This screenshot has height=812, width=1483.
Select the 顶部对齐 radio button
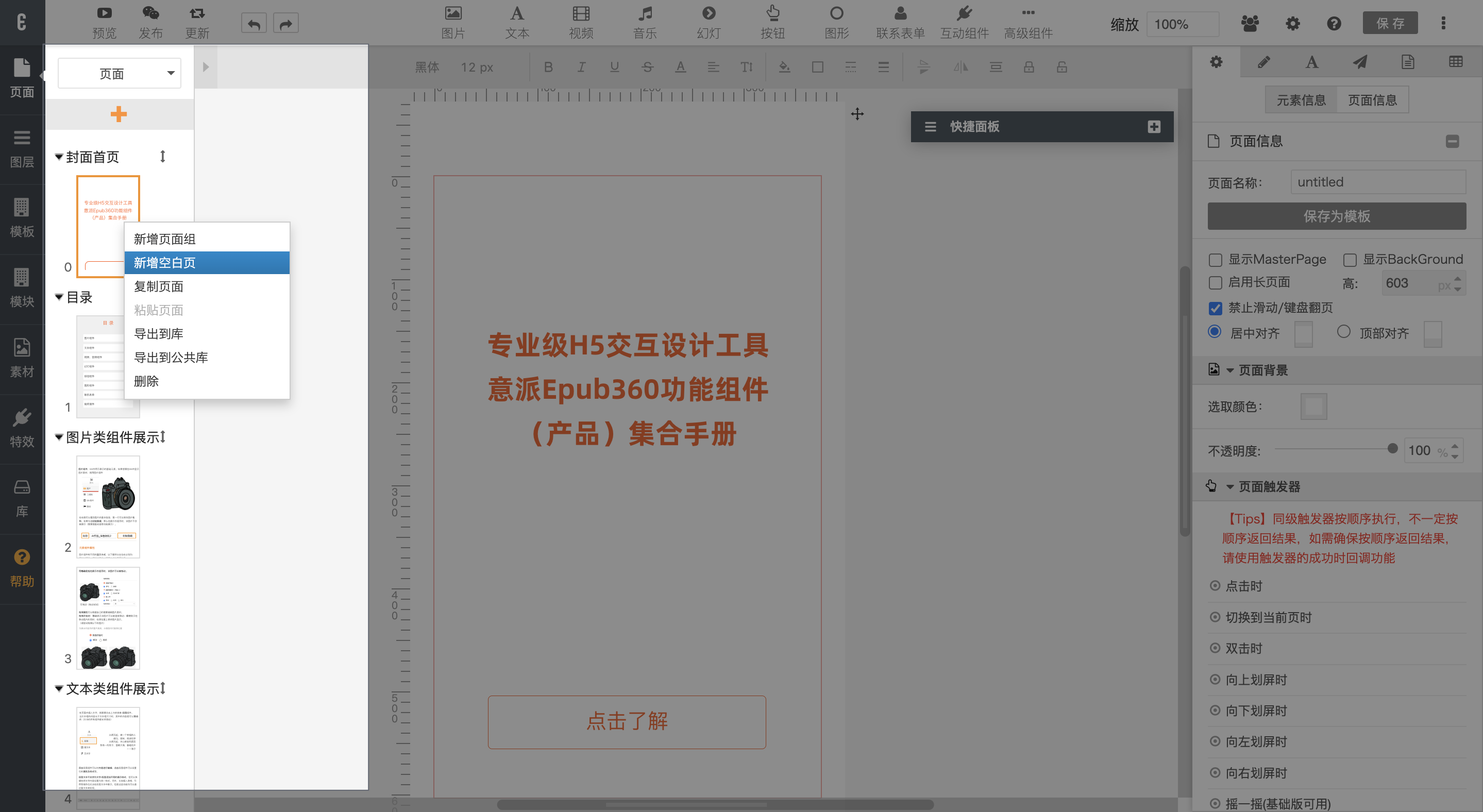(1343, 332)
